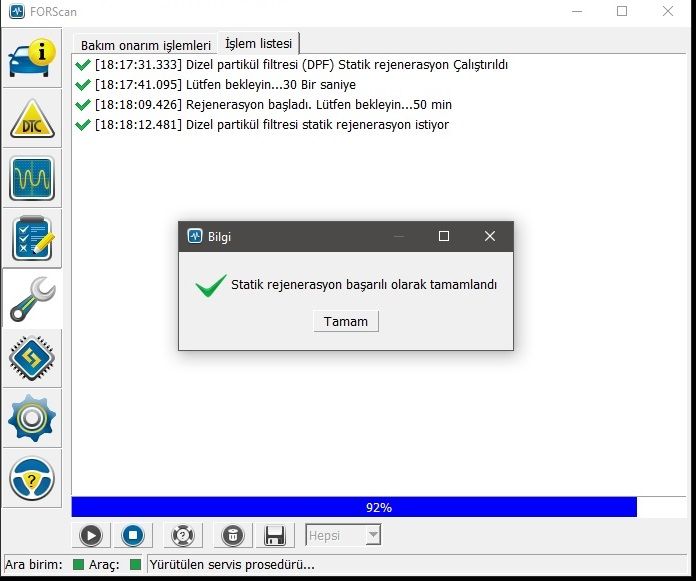
Task: Click the FORScan title bar app icon
Action: 17,12
